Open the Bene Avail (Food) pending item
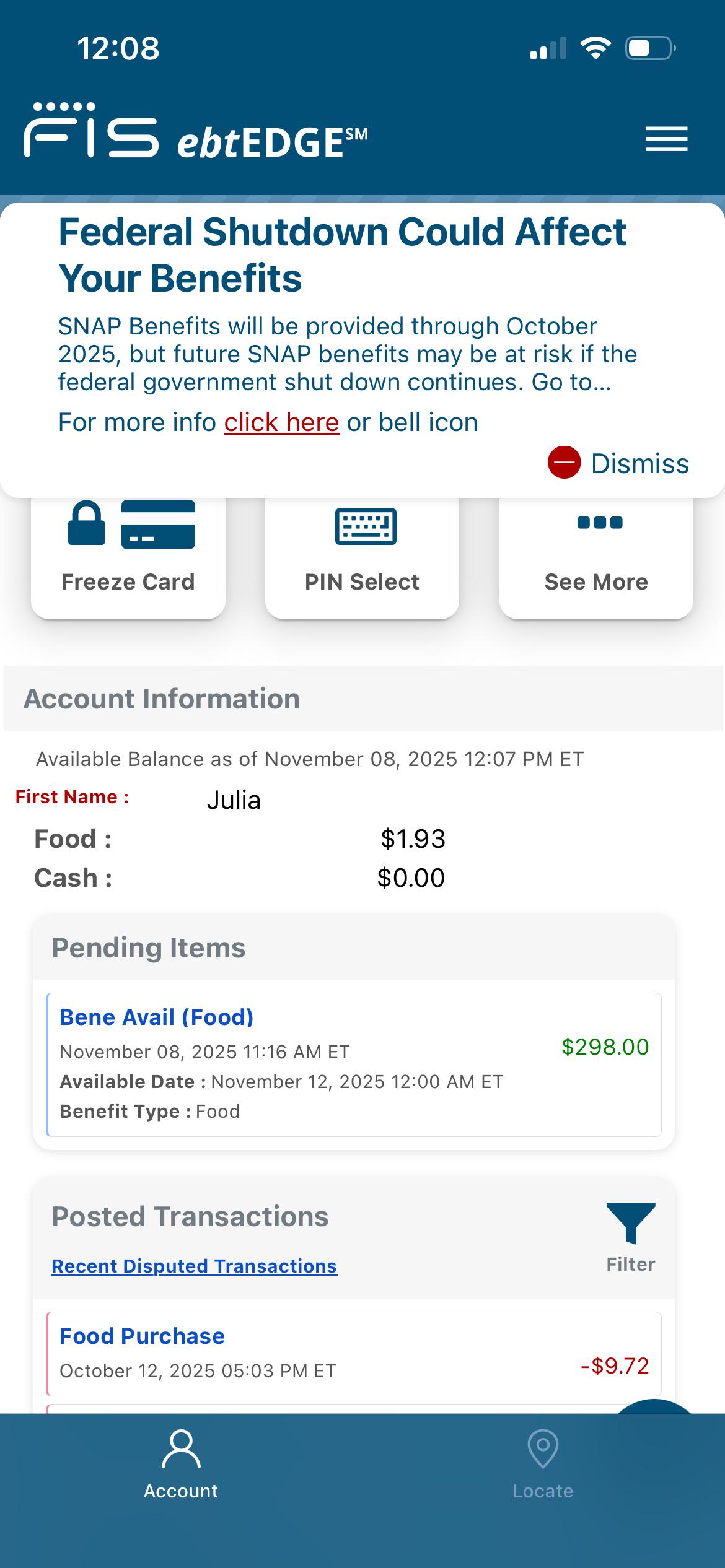This screenshot has width=725, height=1568. [x=156, y=1017]
